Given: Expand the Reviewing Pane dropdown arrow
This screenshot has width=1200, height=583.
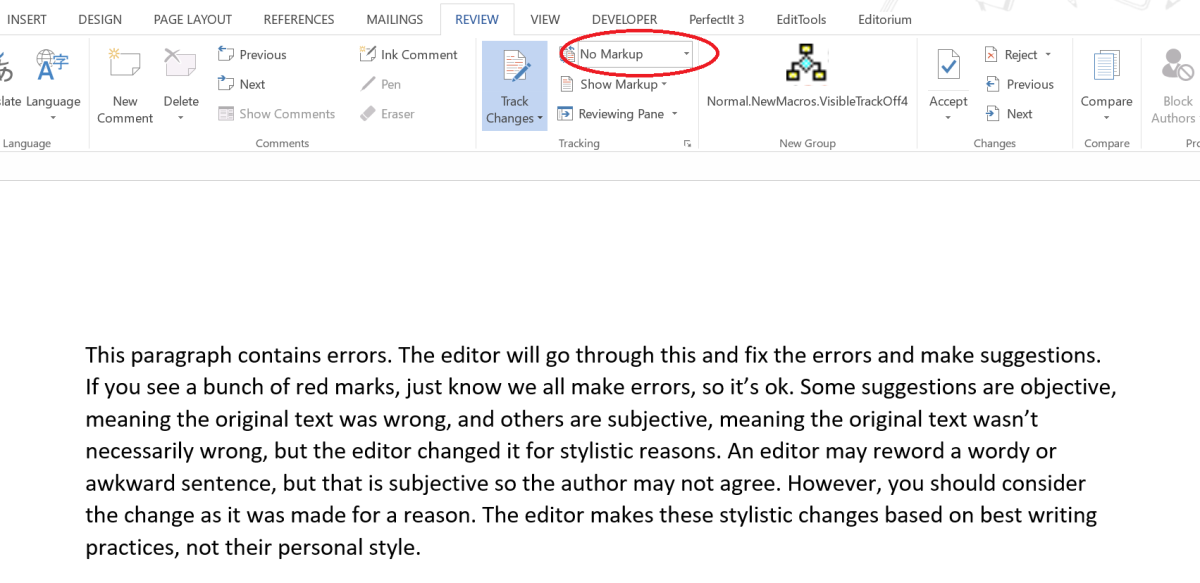Looking at the screenshot, I should click(x=675, y=114).
